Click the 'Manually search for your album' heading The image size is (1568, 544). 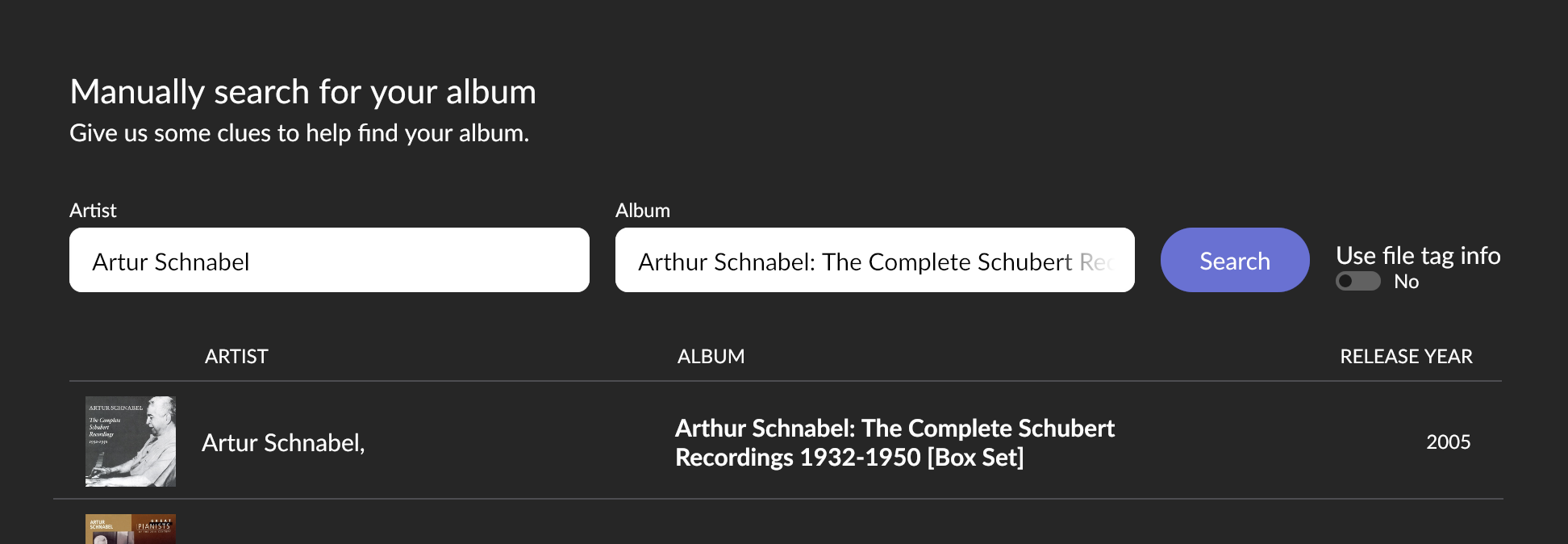click(x=302, y=92)
